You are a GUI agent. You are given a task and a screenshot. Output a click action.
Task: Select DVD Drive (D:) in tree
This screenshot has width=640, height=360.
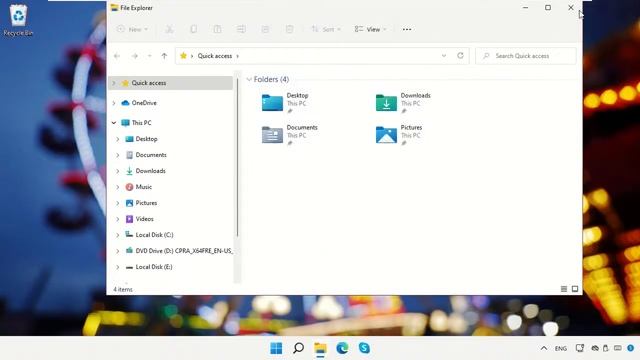[184, 251]
